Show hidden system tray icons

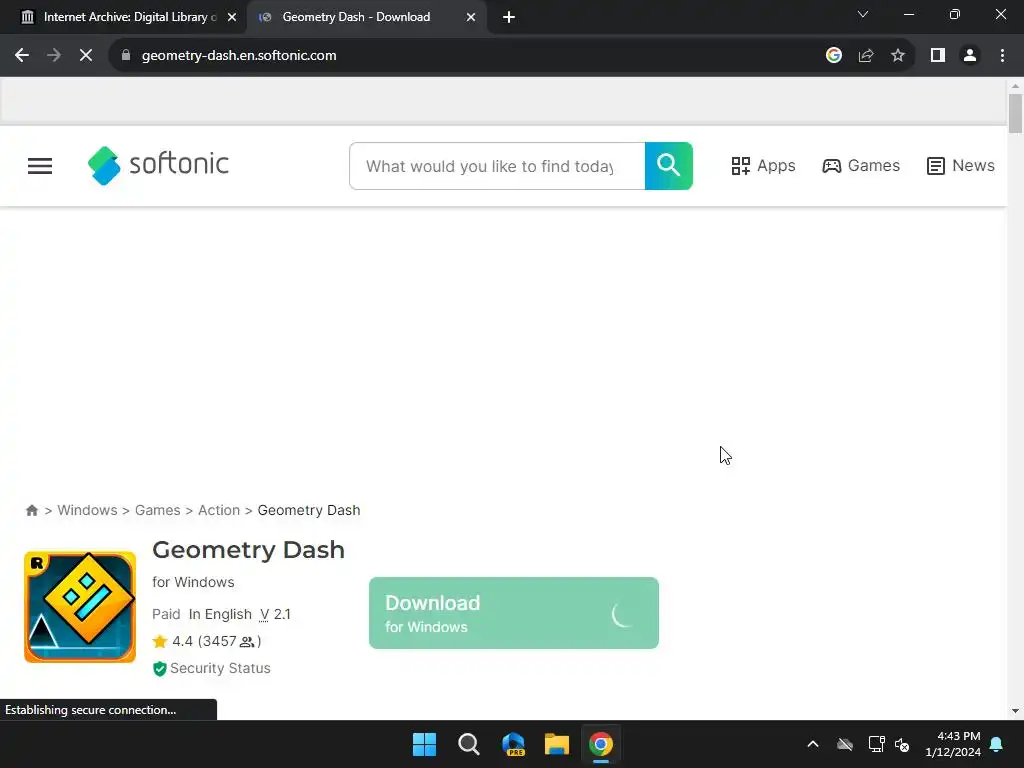pyautogui.click(x=813, y=744)
